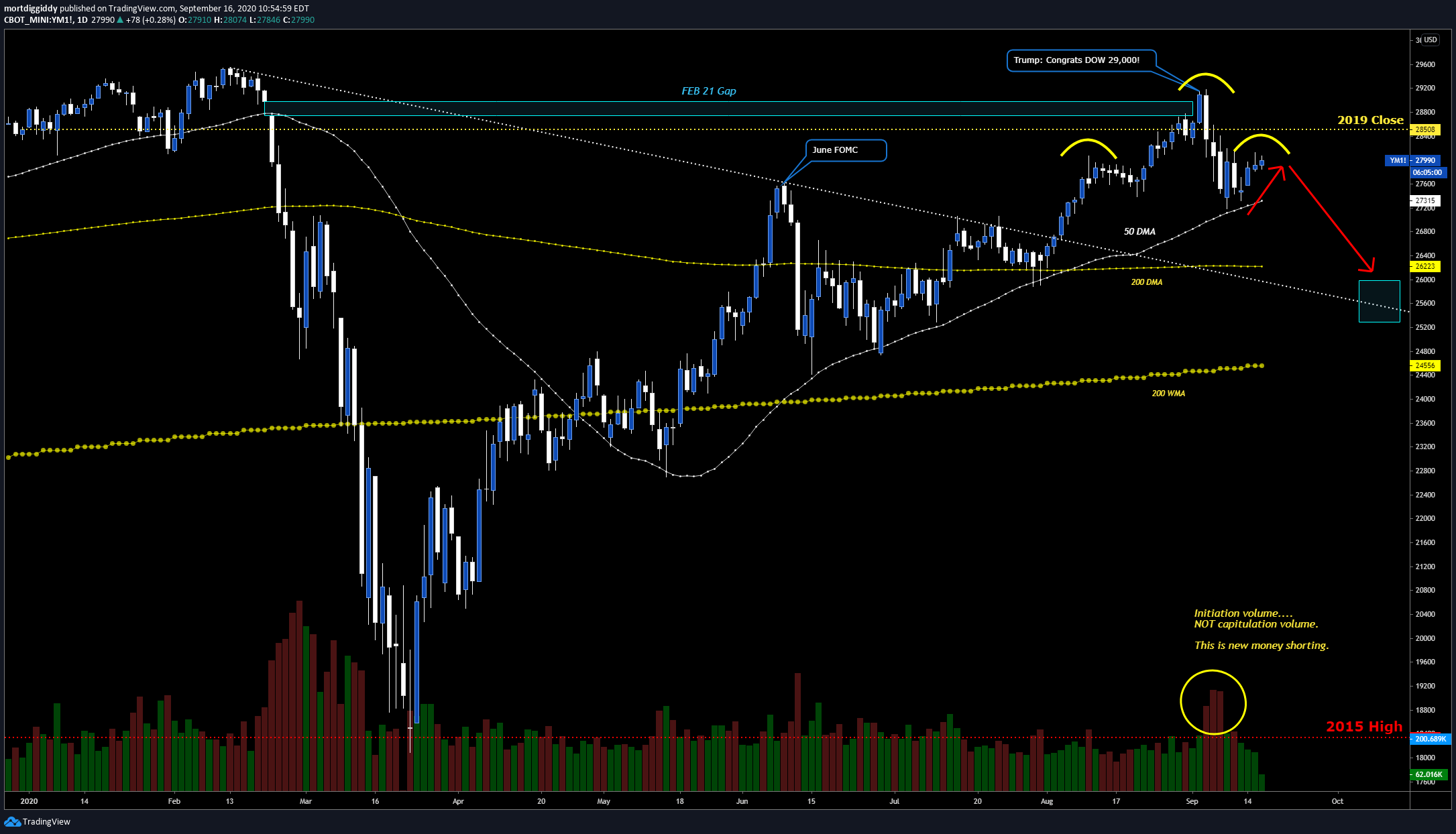The height and width of the screenshot is (834, 1456).
Task: Click the close value 'C:27990'
Action: [x=299, y=20]
